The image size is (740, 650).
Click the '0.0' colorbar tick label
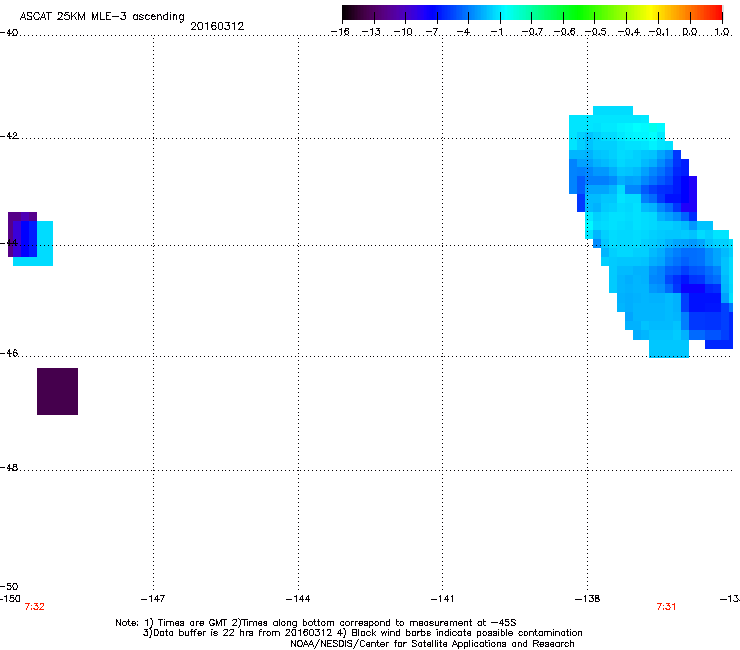pos(690,32)
